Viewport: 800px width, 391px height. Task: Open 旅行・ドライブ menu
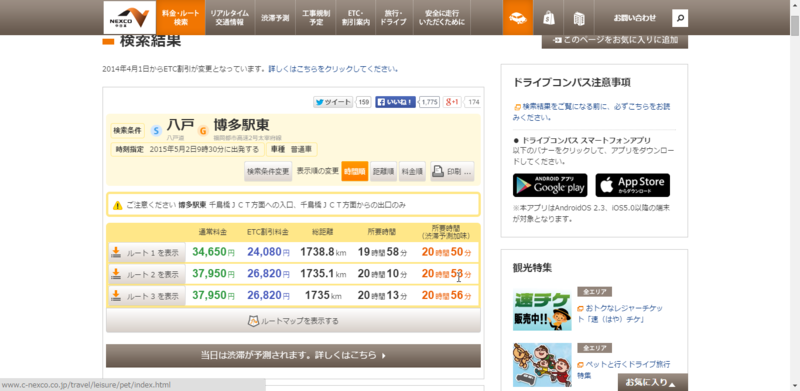point(393,18)
